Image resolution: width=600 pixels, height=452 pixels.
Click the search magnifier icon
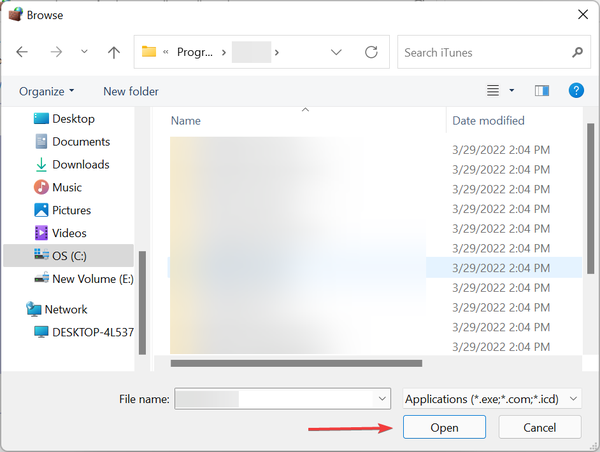click(577, 52)
